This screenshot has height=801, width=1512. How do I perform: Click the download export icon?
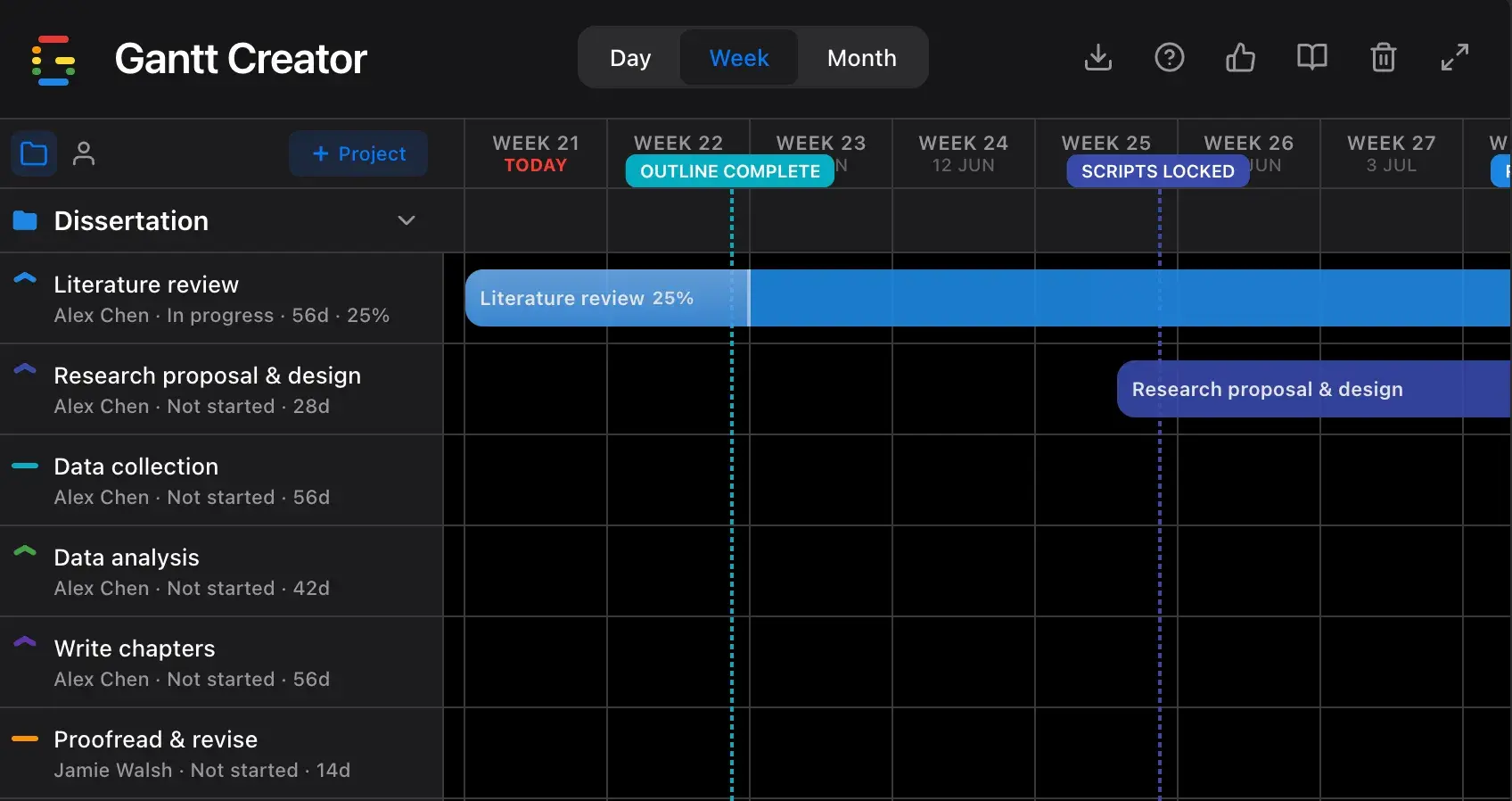[x=1098, y=58]
